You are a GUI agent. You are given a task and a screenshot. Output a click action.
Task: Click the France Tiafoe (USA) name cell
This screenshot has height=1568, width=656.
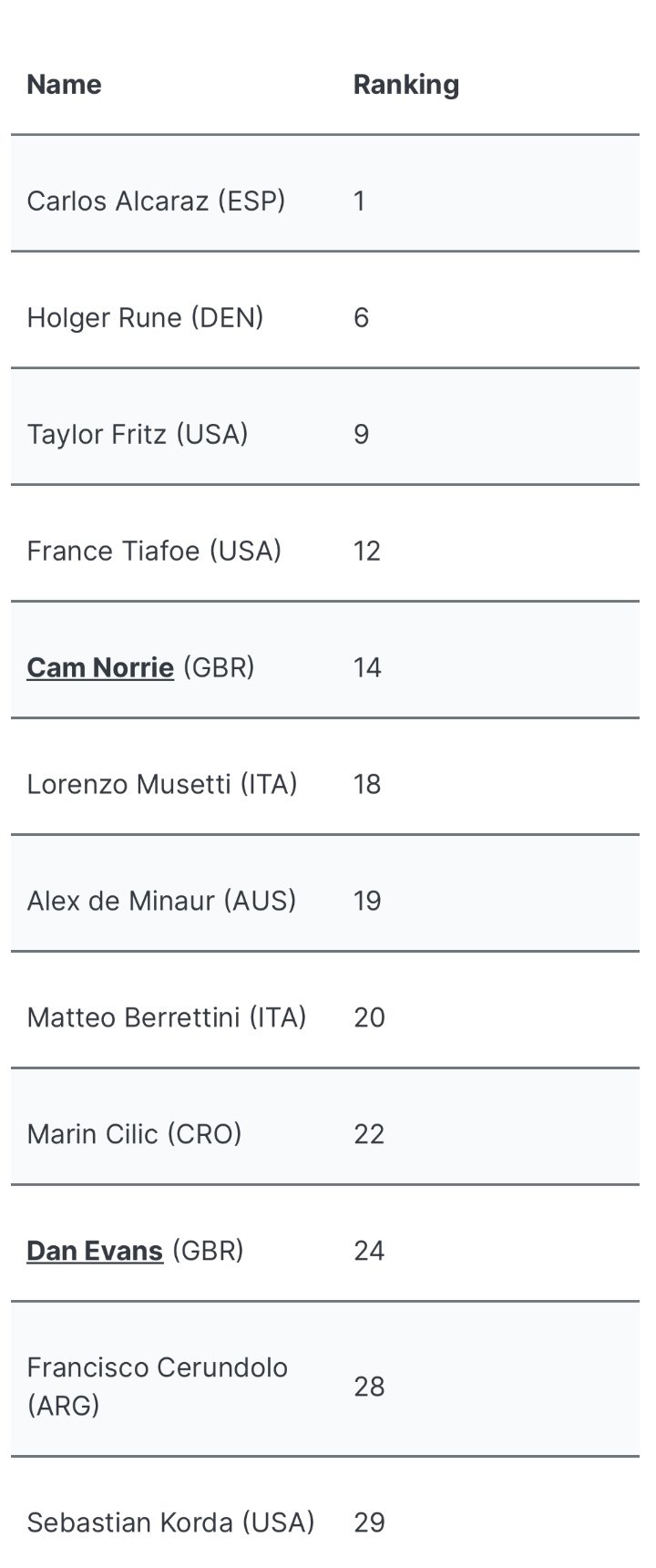pos(154,551)
